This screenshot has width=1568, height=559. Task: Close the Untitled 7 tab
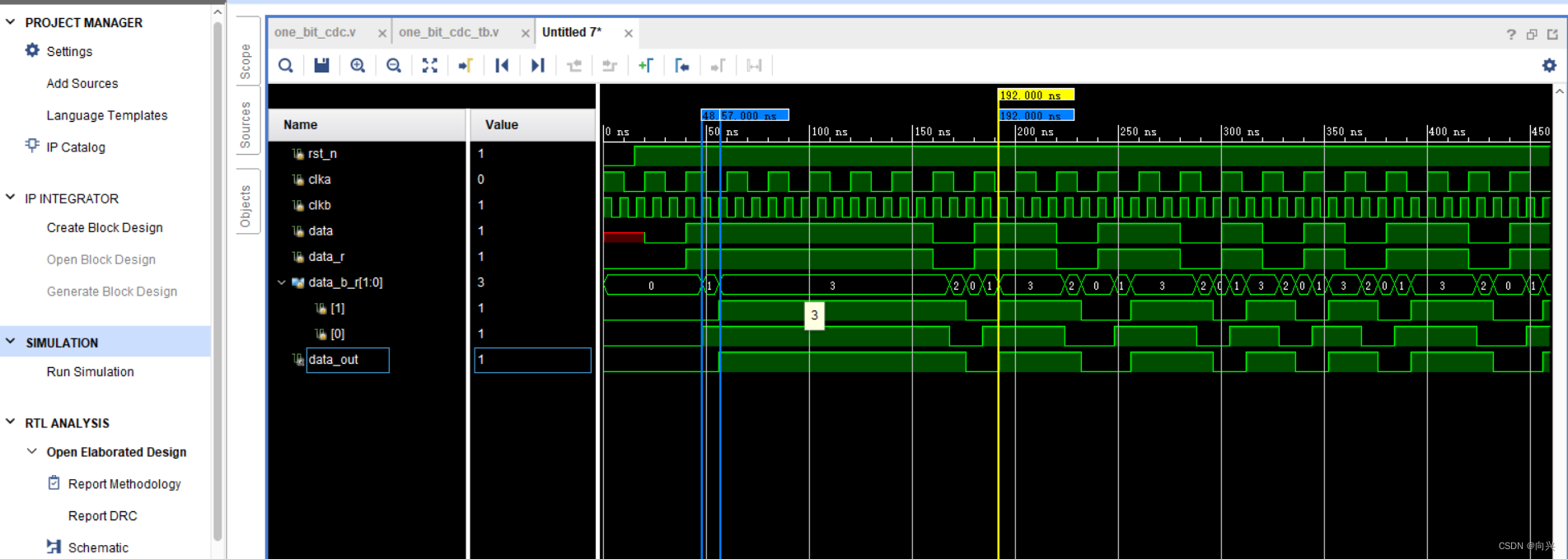pos(629,33)
